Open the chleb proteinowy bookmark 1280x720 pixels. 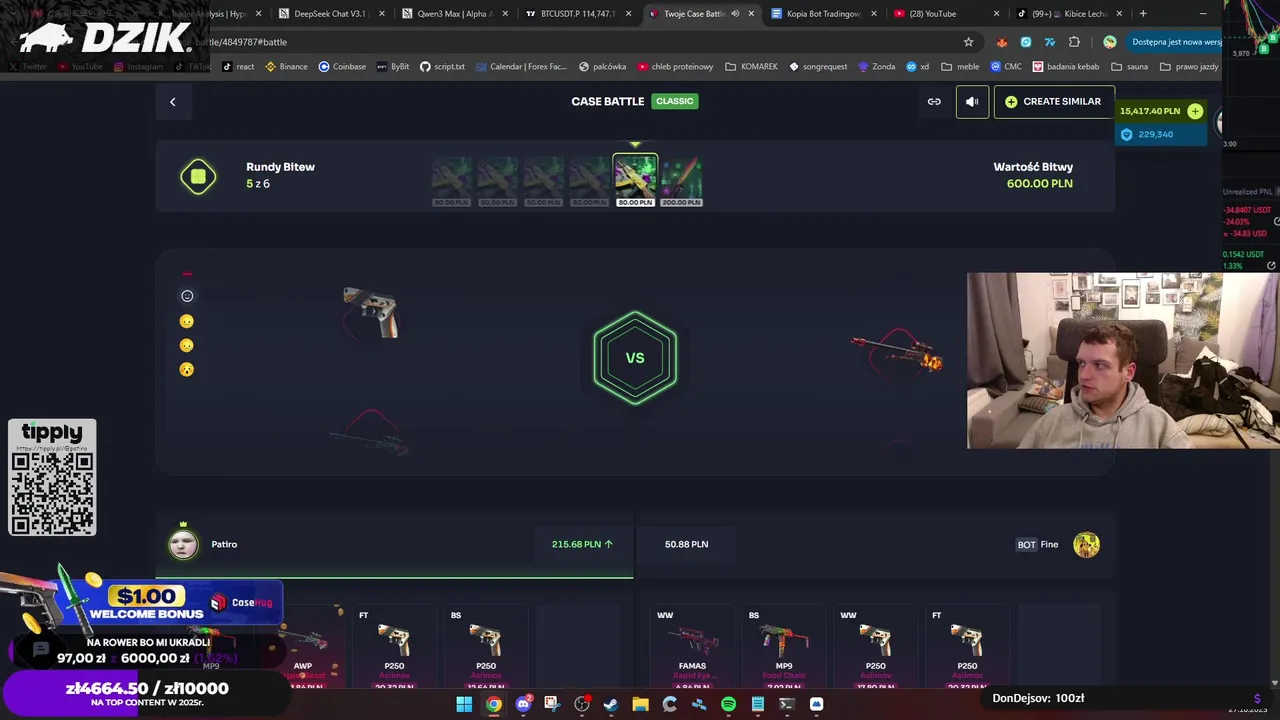click(675, 67)
